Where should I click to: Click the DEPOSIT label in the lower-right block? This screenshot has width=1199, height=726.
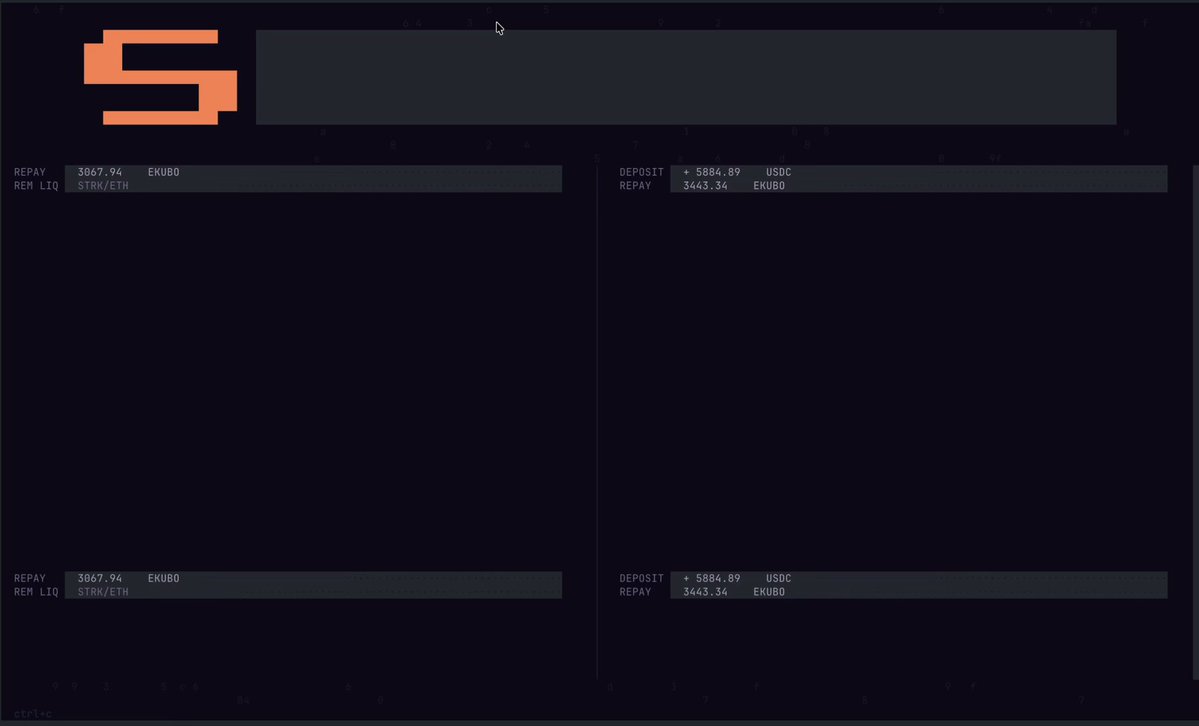tap(642, 578)
